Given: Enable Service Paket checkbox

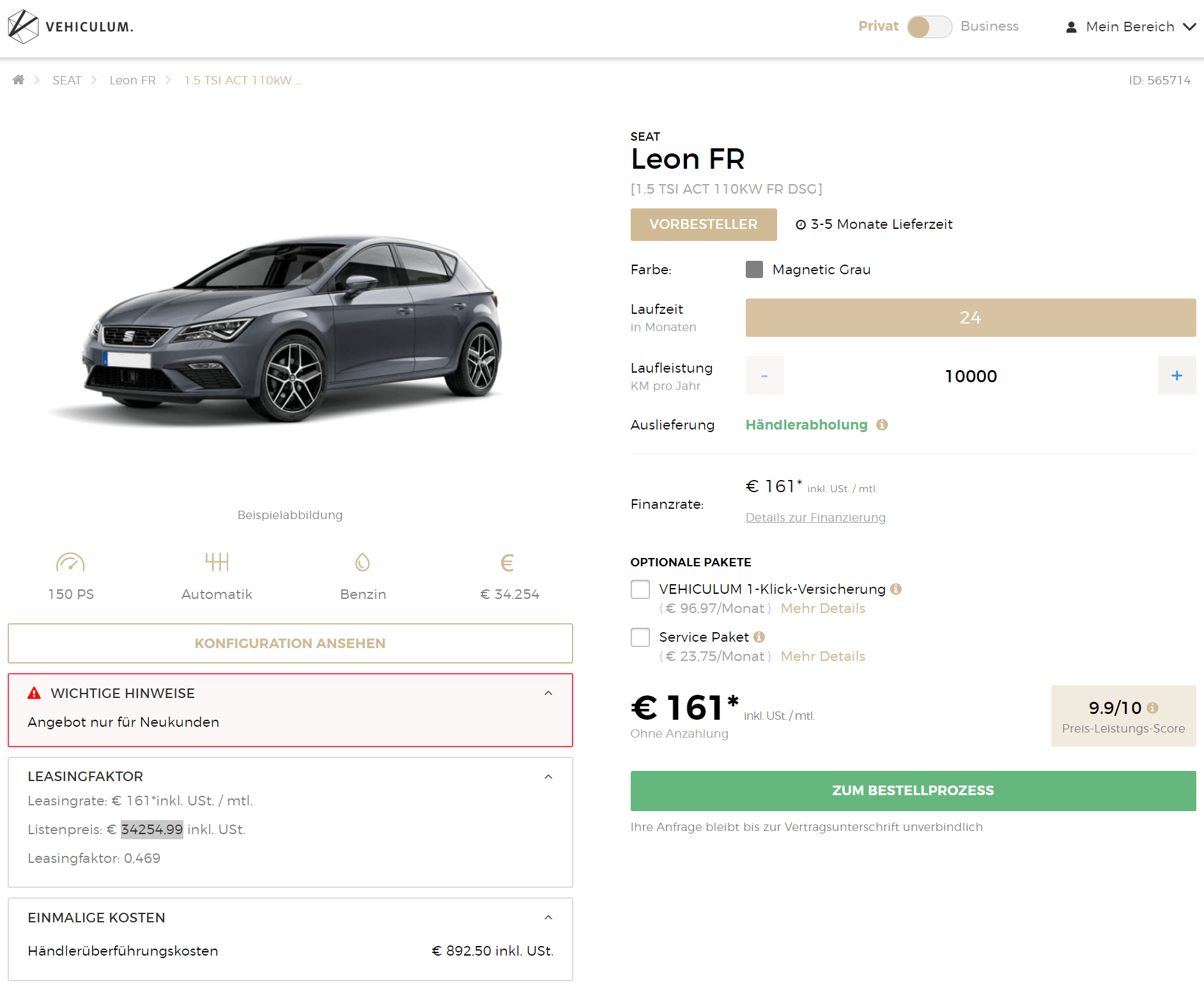Looking at the screenshot, I should 640,637.
